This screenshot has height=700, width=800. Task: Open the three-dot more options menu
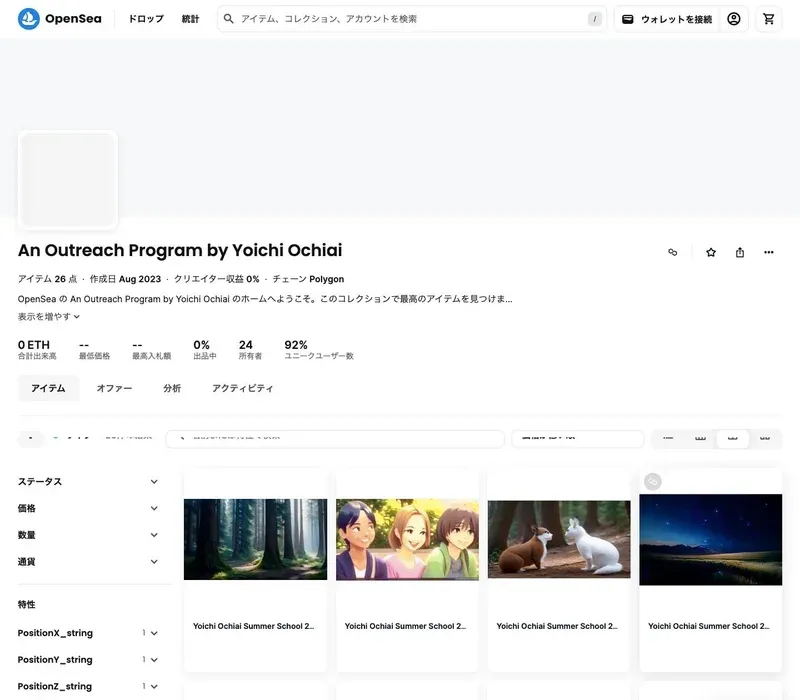[768, 252]
